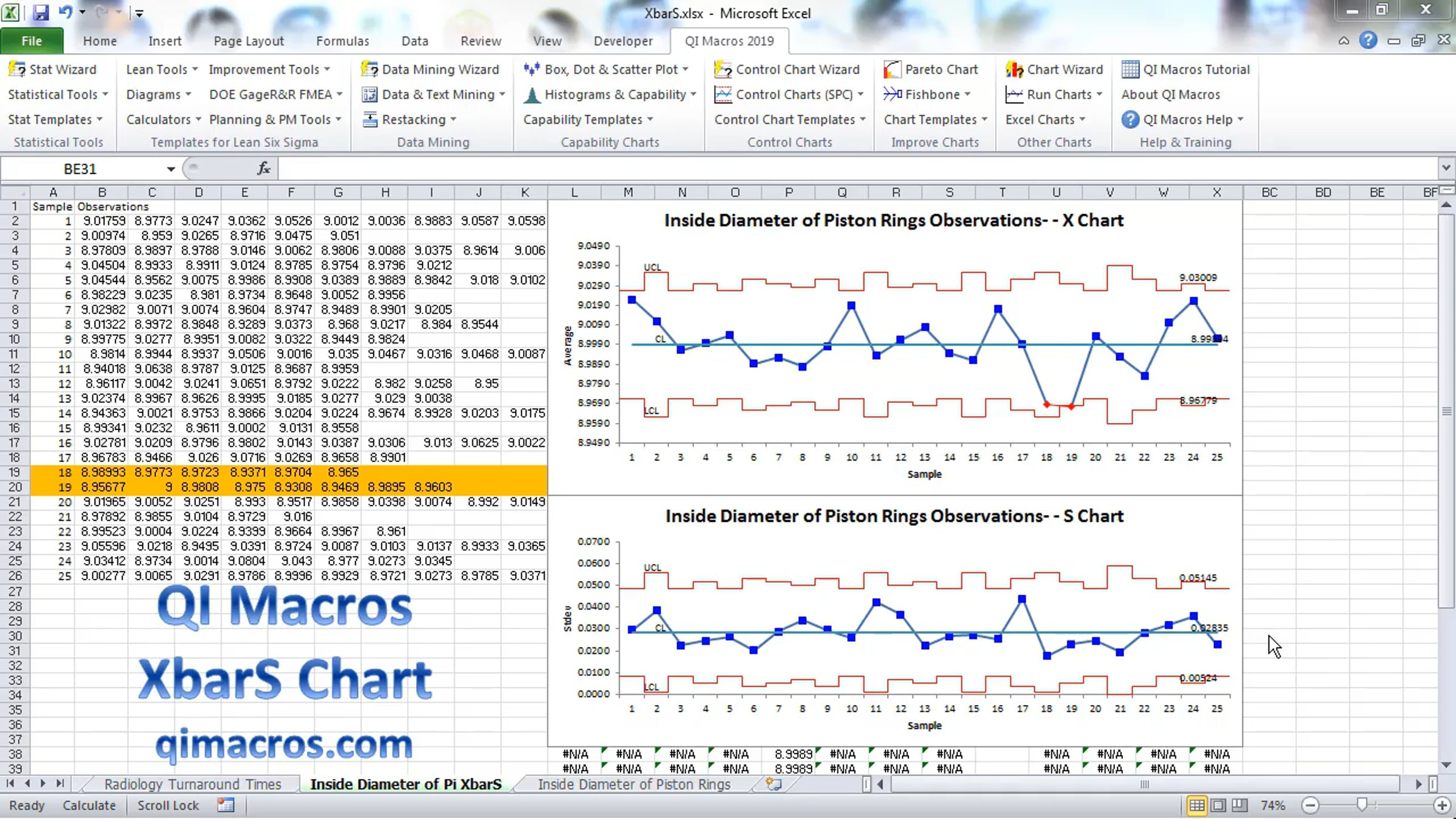Viewport: 1456px width, 819px height.
Task: Expand the Statistical Tools dropdown
Action: tap(58, 95)
